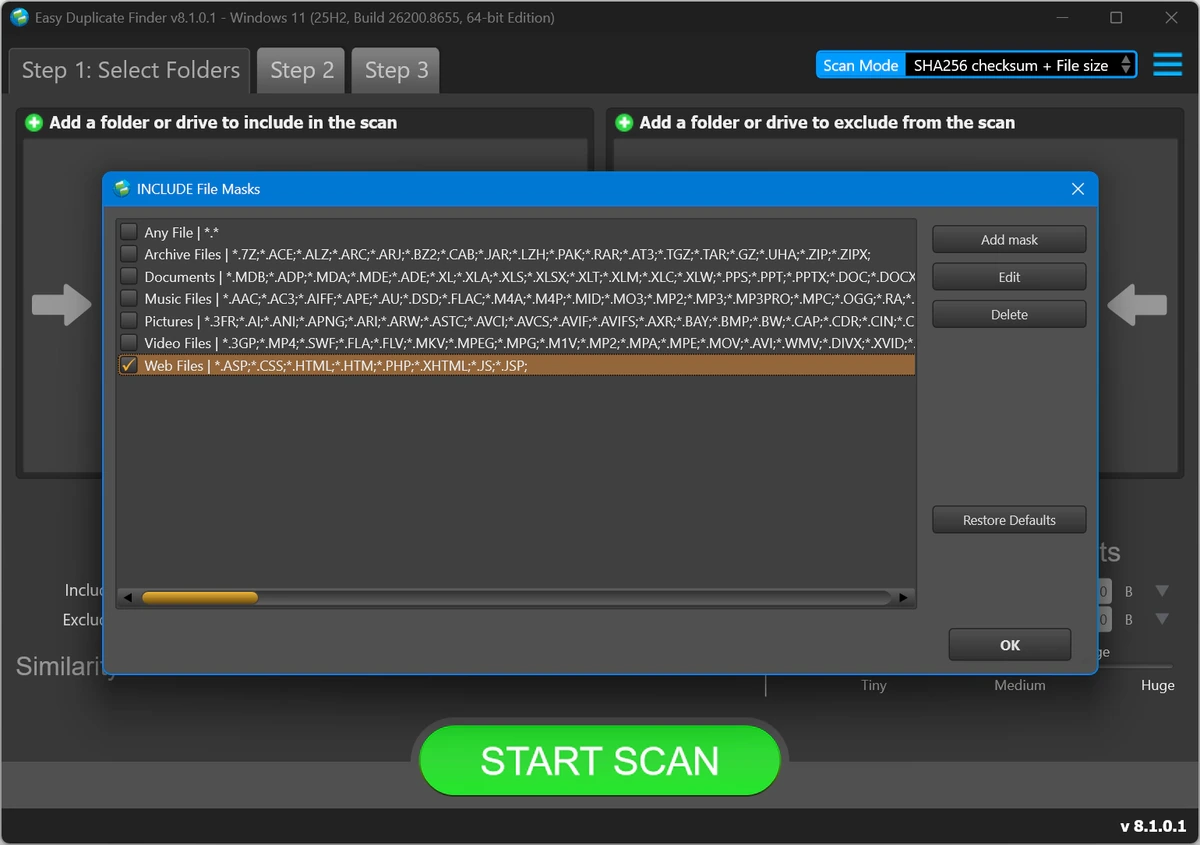The width and height of the screenshot is (1200, 845).
Task: Click the green plus icon for include folder
Action: [34, 123]
